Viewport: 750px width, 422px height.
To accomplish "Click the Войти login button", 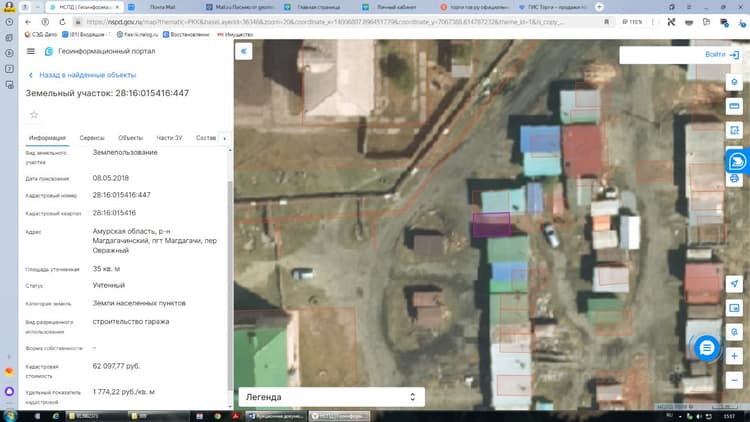I will 721,55.
